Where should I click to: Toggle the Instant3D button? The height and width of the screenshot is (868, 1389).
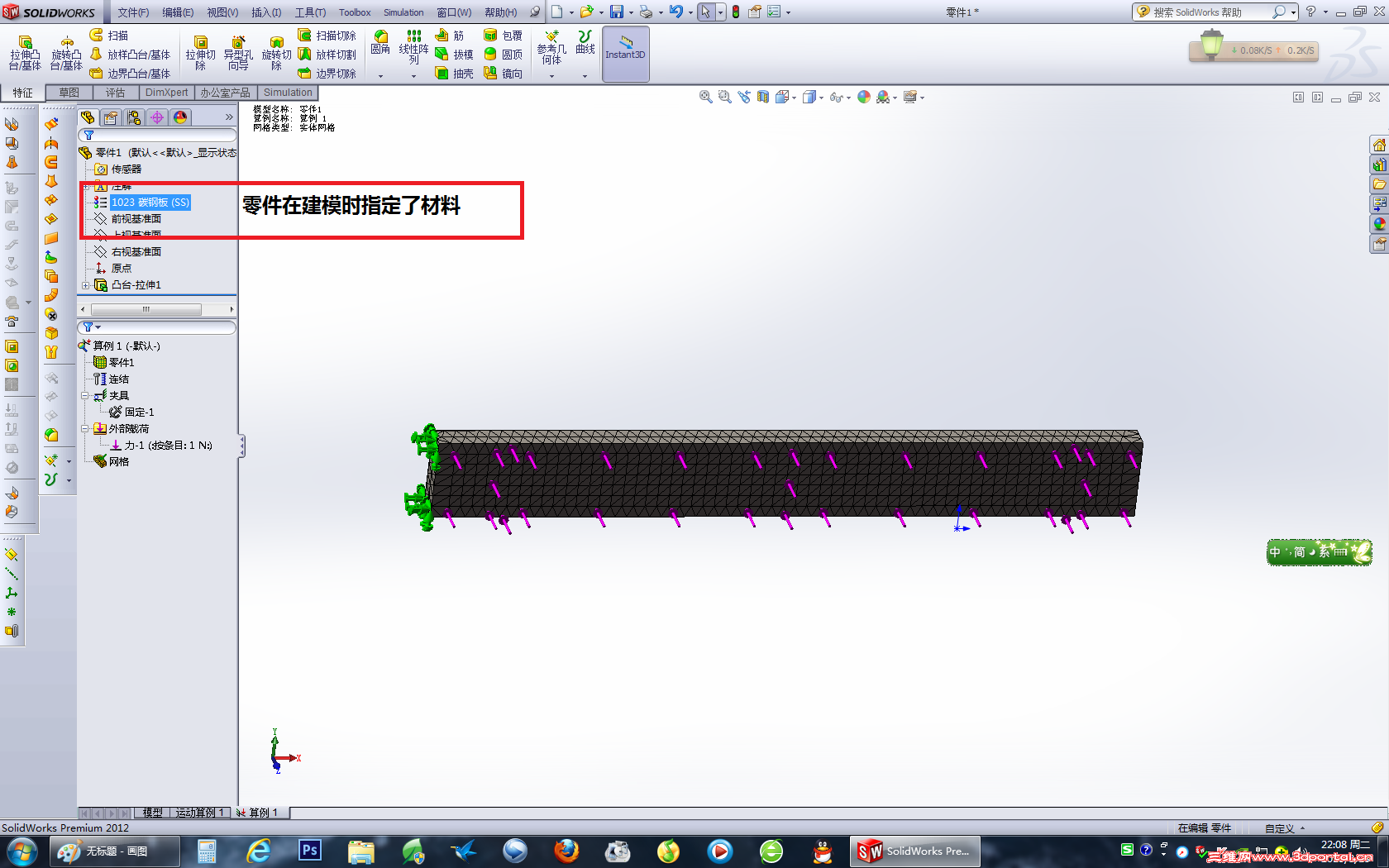pyautogui.click(x=625, y=54)
